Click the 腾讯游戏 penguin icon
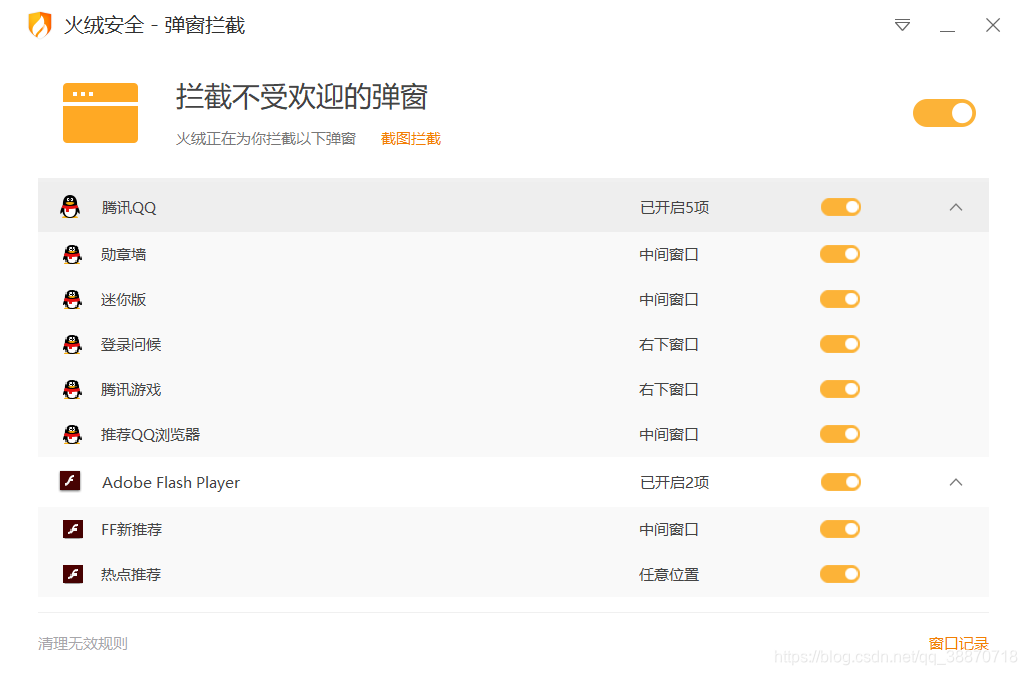Screen dimensions: 1027x675 71,389
